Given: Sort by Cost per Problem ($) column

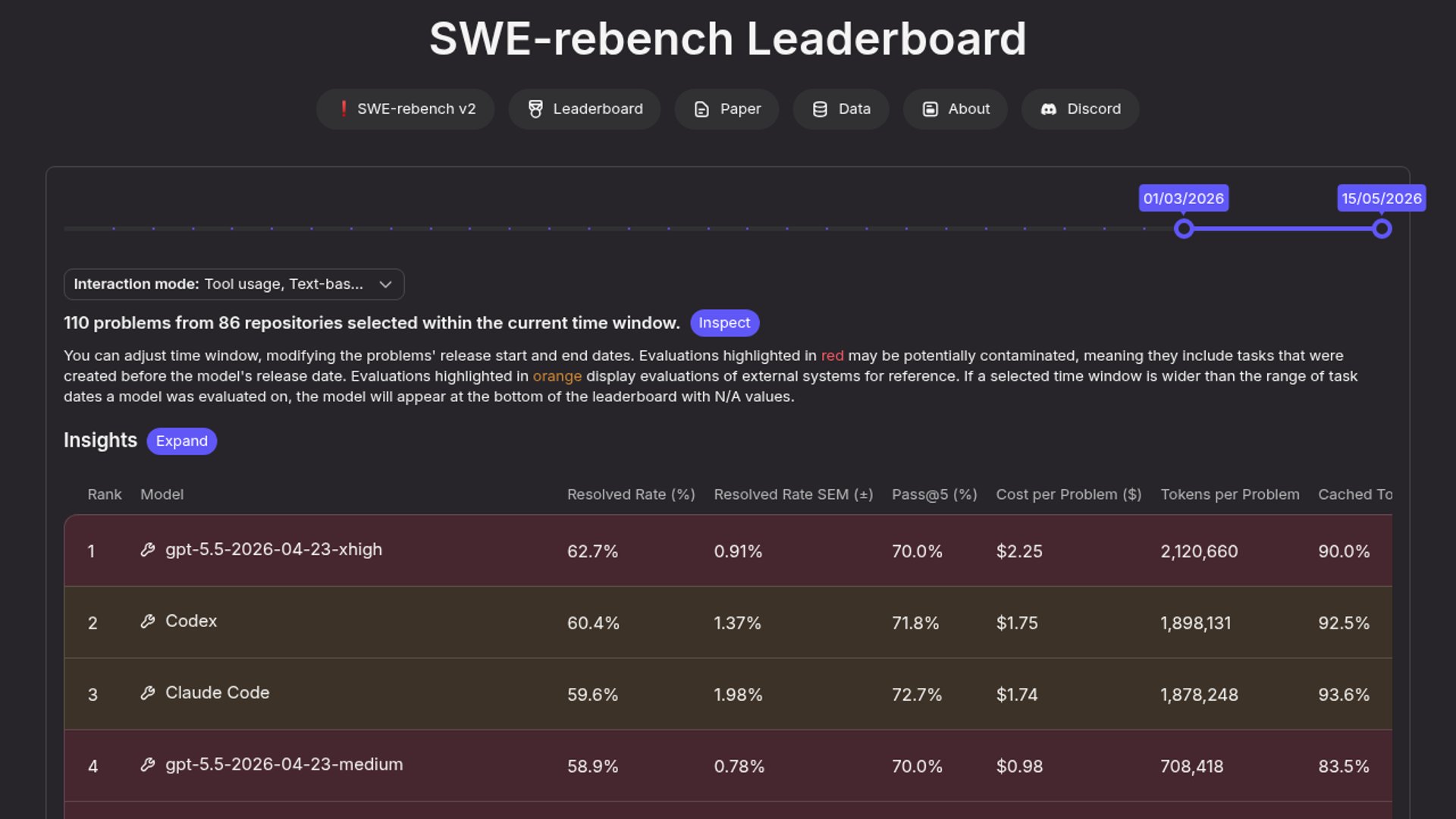Looking at the screenshot, I should [1068, 494].
